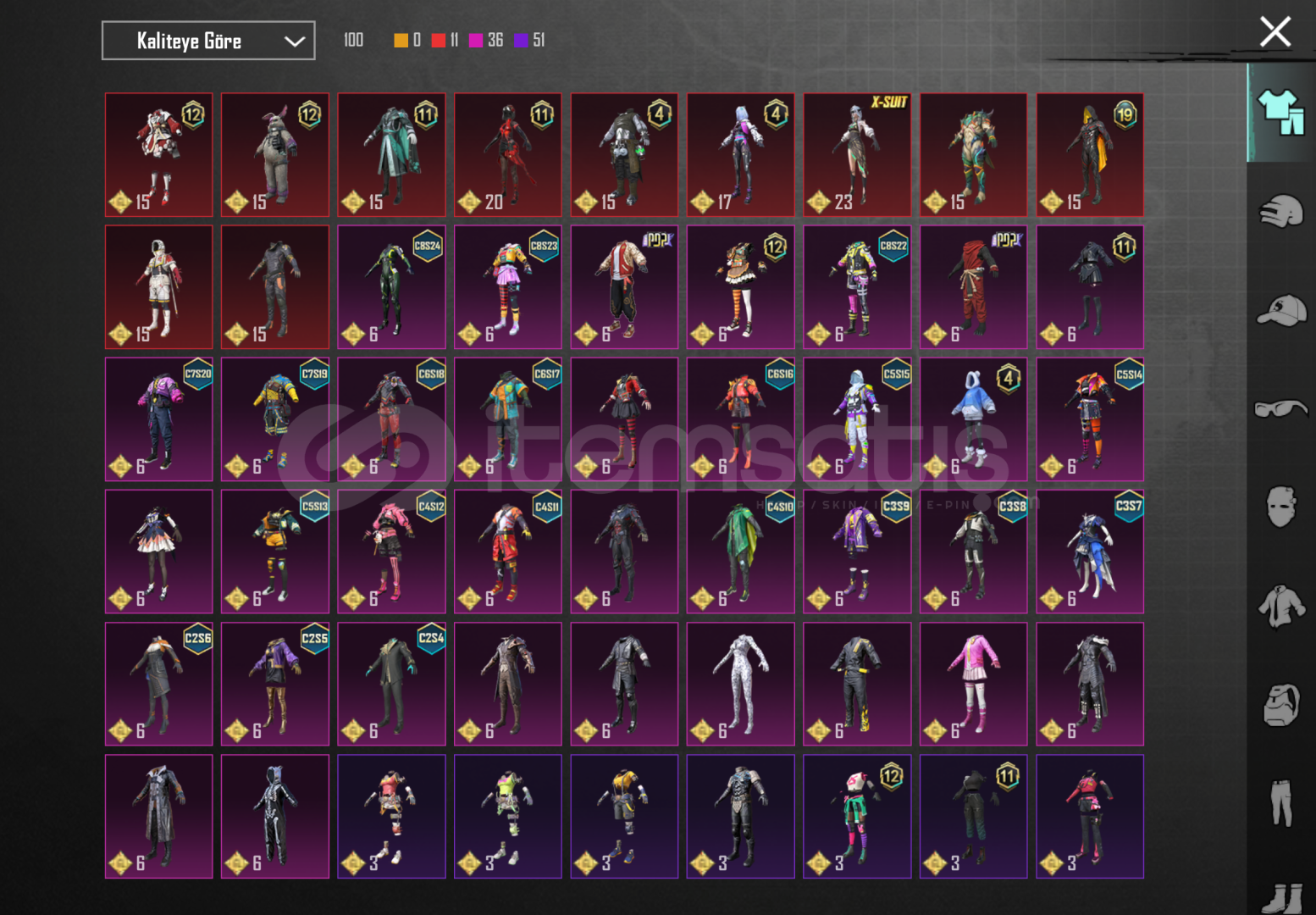Pick the C4S12 outfit
Screen dimensions: 1316x915
[391, 552]
